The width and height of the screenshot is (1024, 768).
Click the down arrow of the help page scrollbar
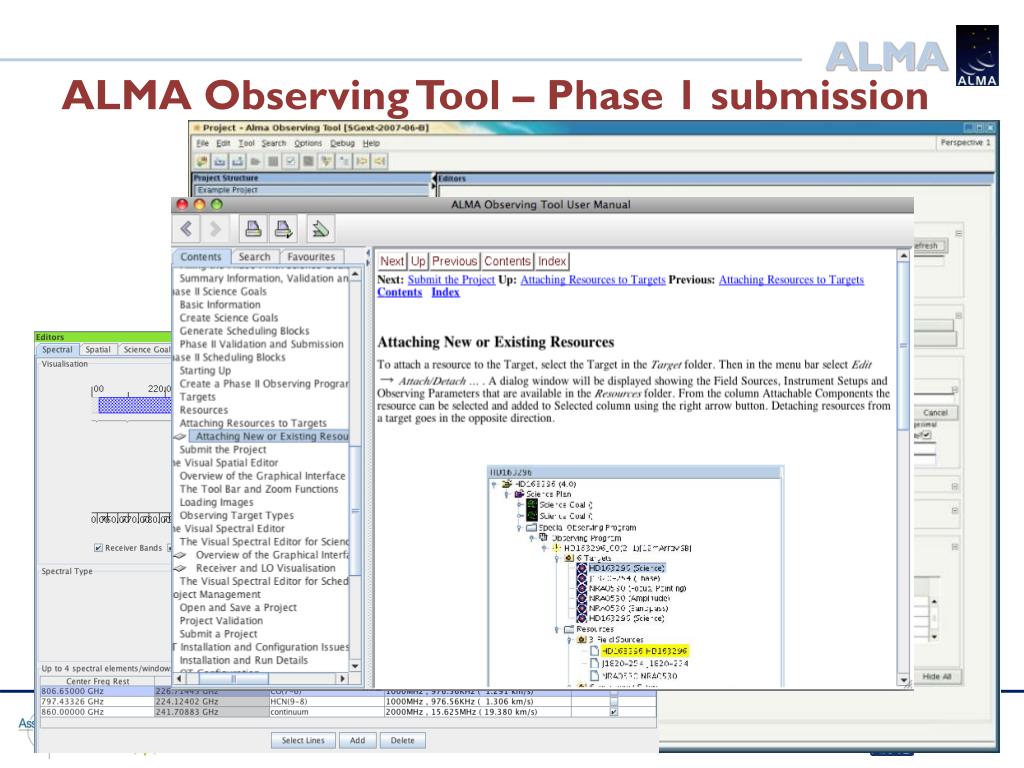pyautogui.click(x=904, y=680)
